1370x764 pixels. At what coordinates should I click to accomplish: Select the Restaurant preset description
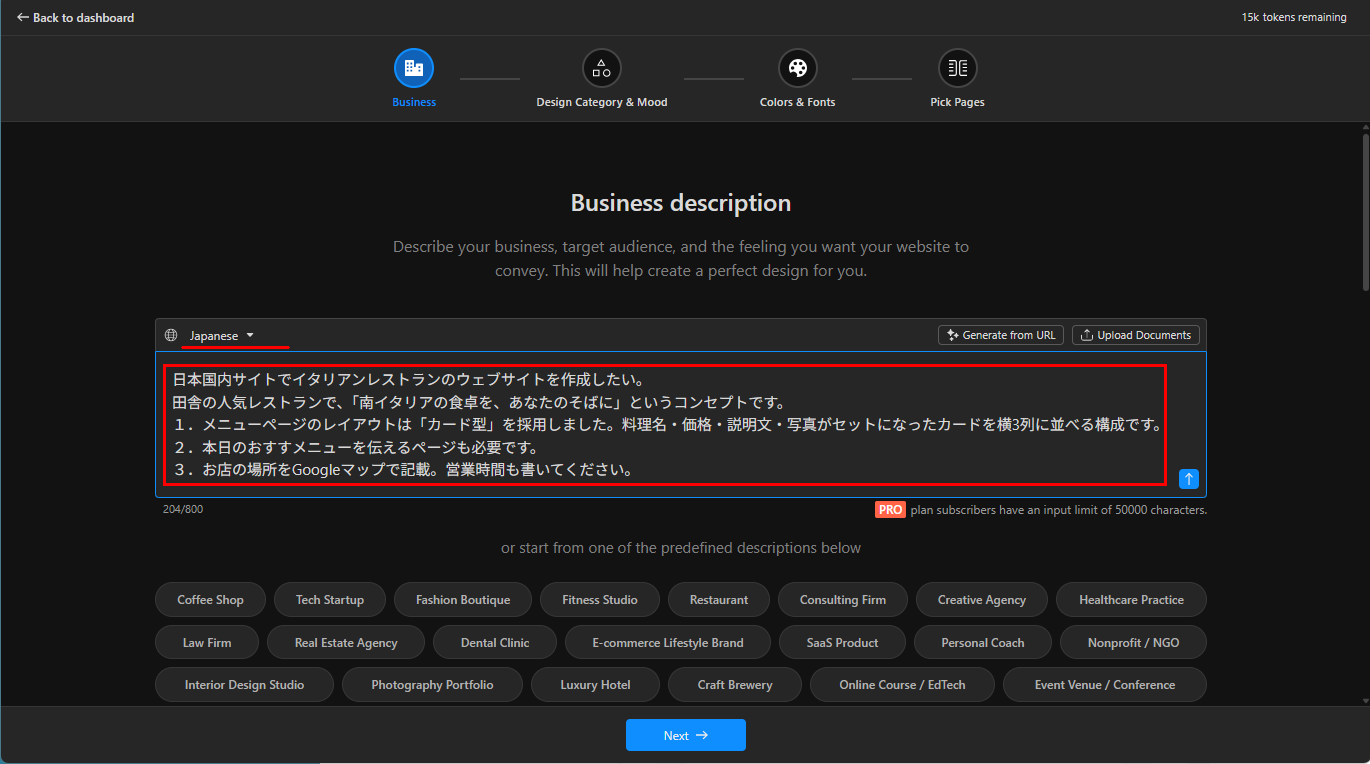pos(718,599)
